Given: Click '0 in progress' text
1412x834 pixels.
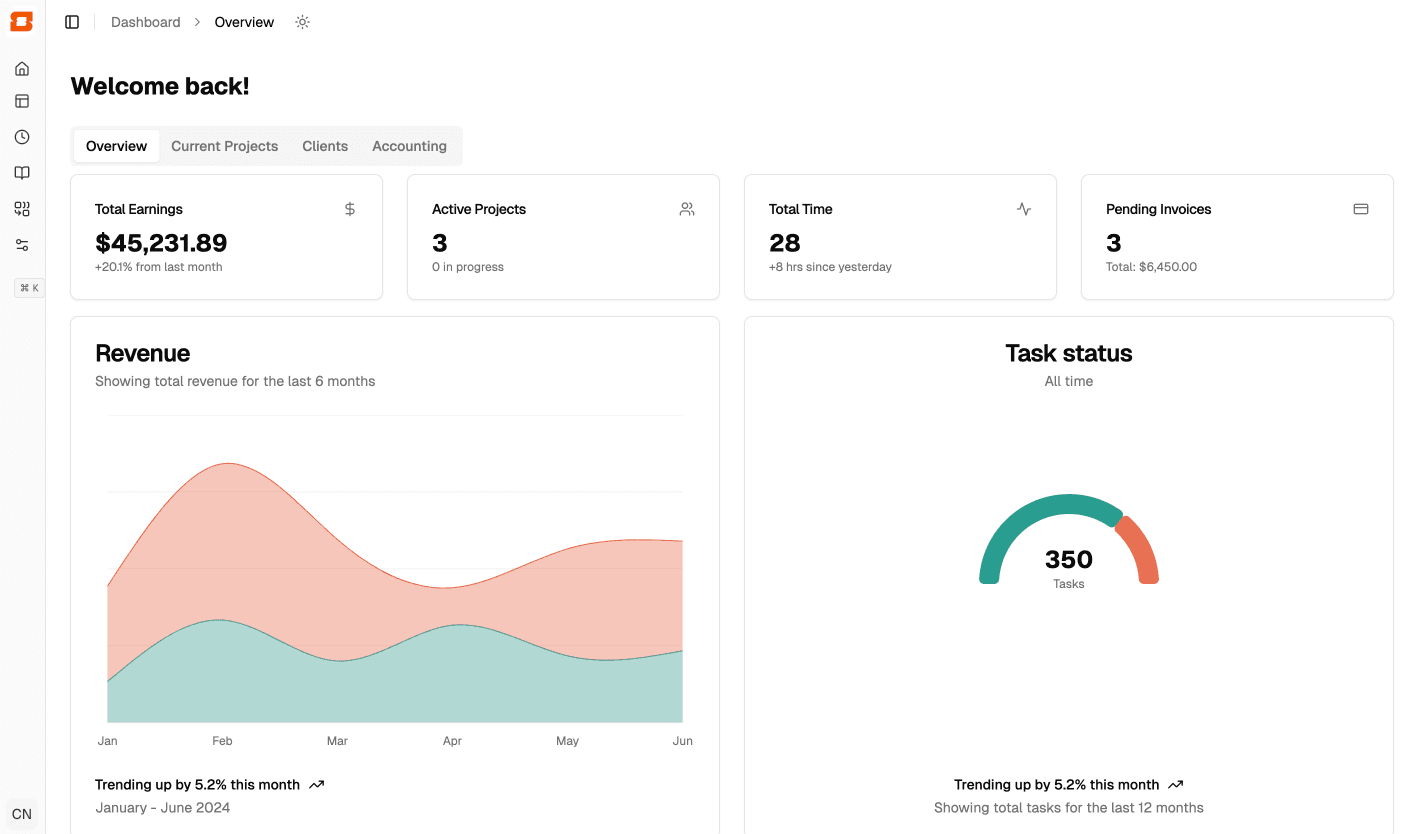Looking at the screenshot, I should pos(468,267).
